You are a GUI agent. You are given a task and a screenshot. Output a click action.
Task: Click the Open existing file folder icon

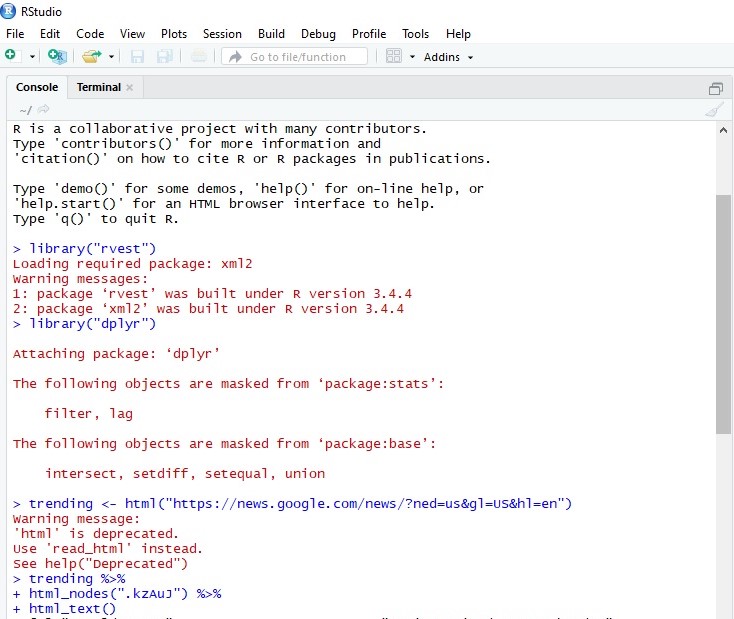[x=91, y=56]
